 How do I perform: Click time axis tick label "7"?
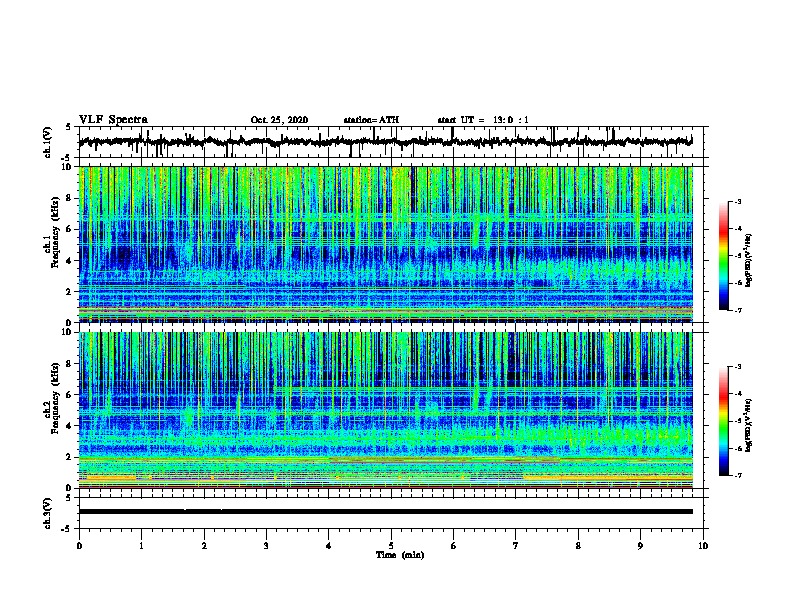516,546
